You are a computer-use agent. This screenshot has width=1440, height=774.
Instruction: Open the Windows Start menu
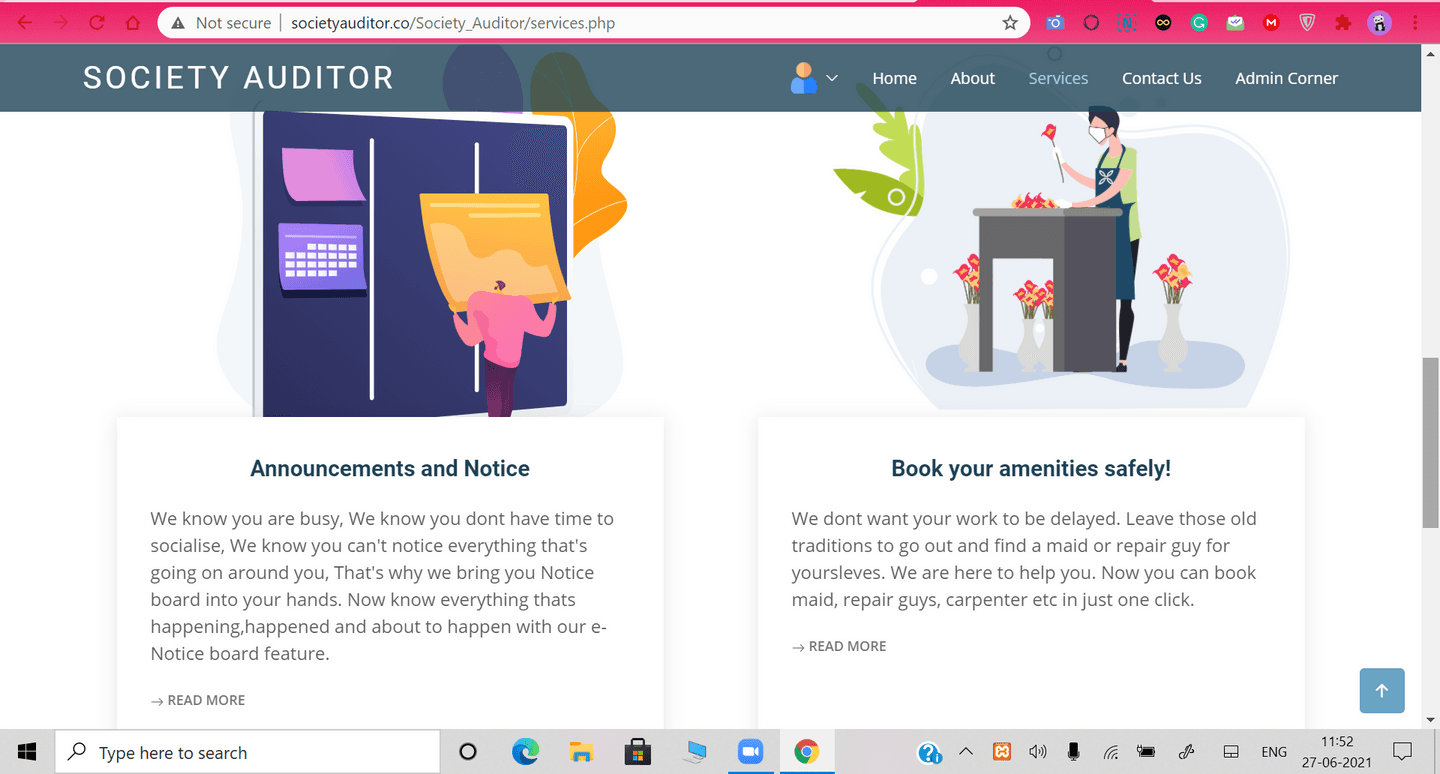pyautogui.click(x=27, y=752)
